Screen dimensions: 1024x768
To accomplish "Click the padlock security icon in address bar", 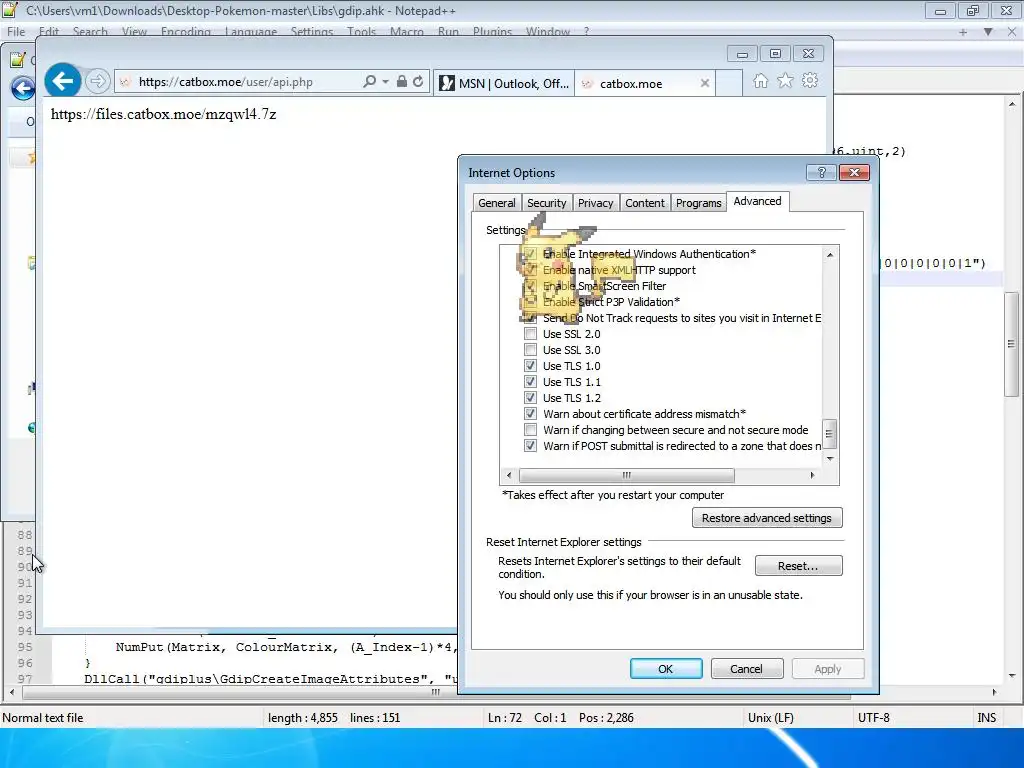I will tap(402, 82).
